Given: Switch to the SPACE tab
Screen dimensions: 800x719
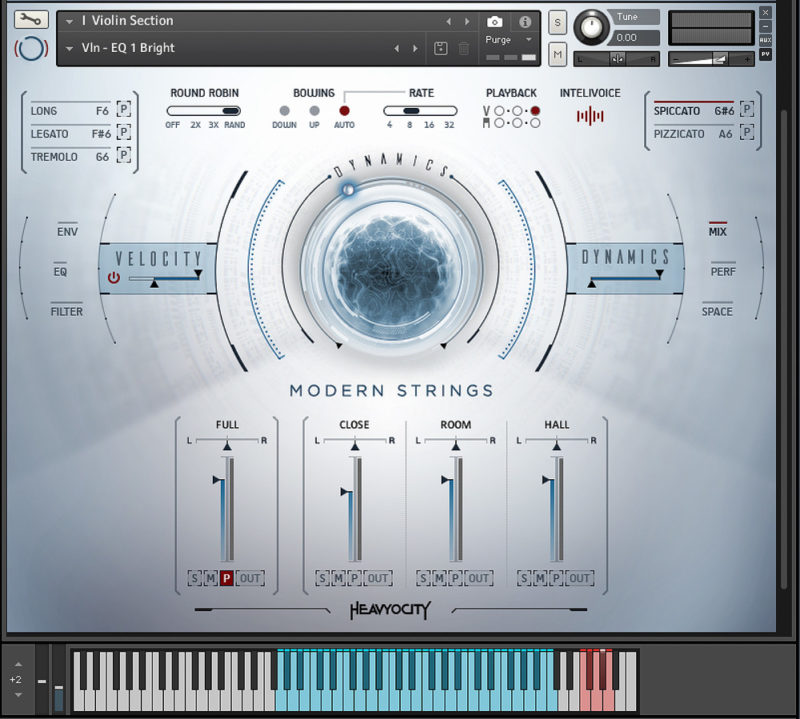Looking at the screenshot, I should pyautogui.click(x=717, y=311).
